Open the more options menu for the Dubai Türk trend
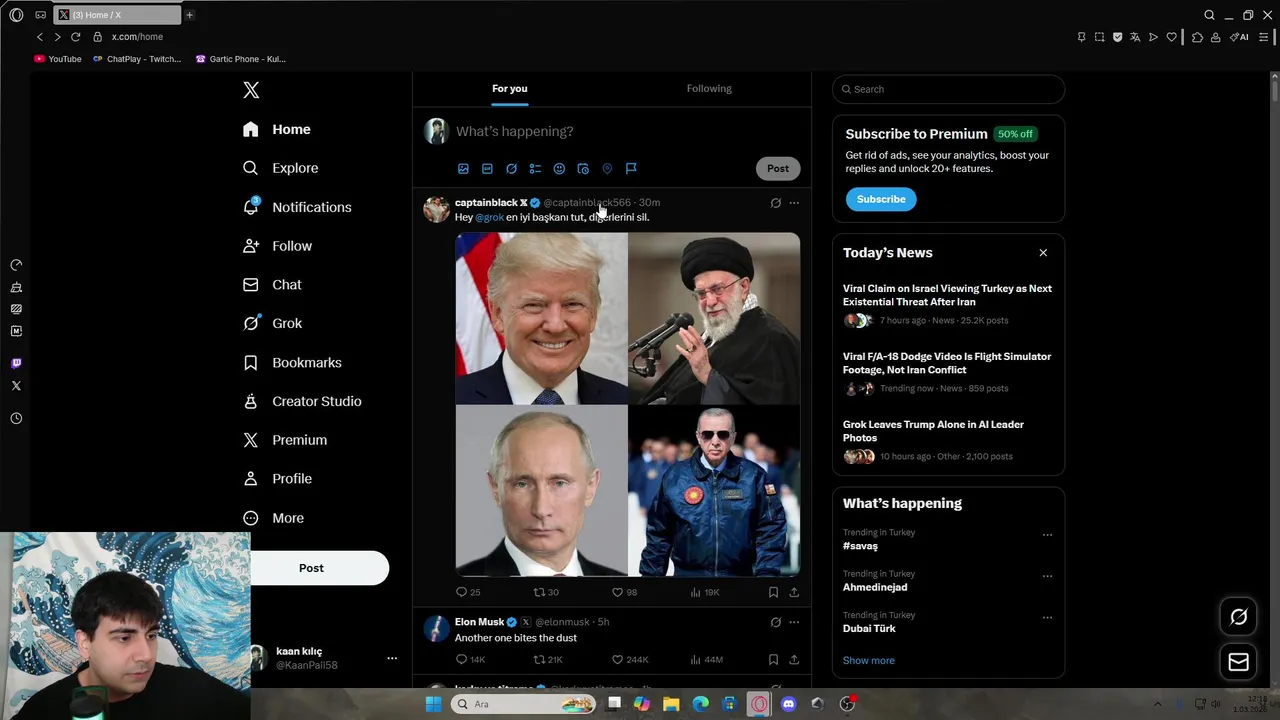Screen dimensions: 1280x720 point(1047,618)
